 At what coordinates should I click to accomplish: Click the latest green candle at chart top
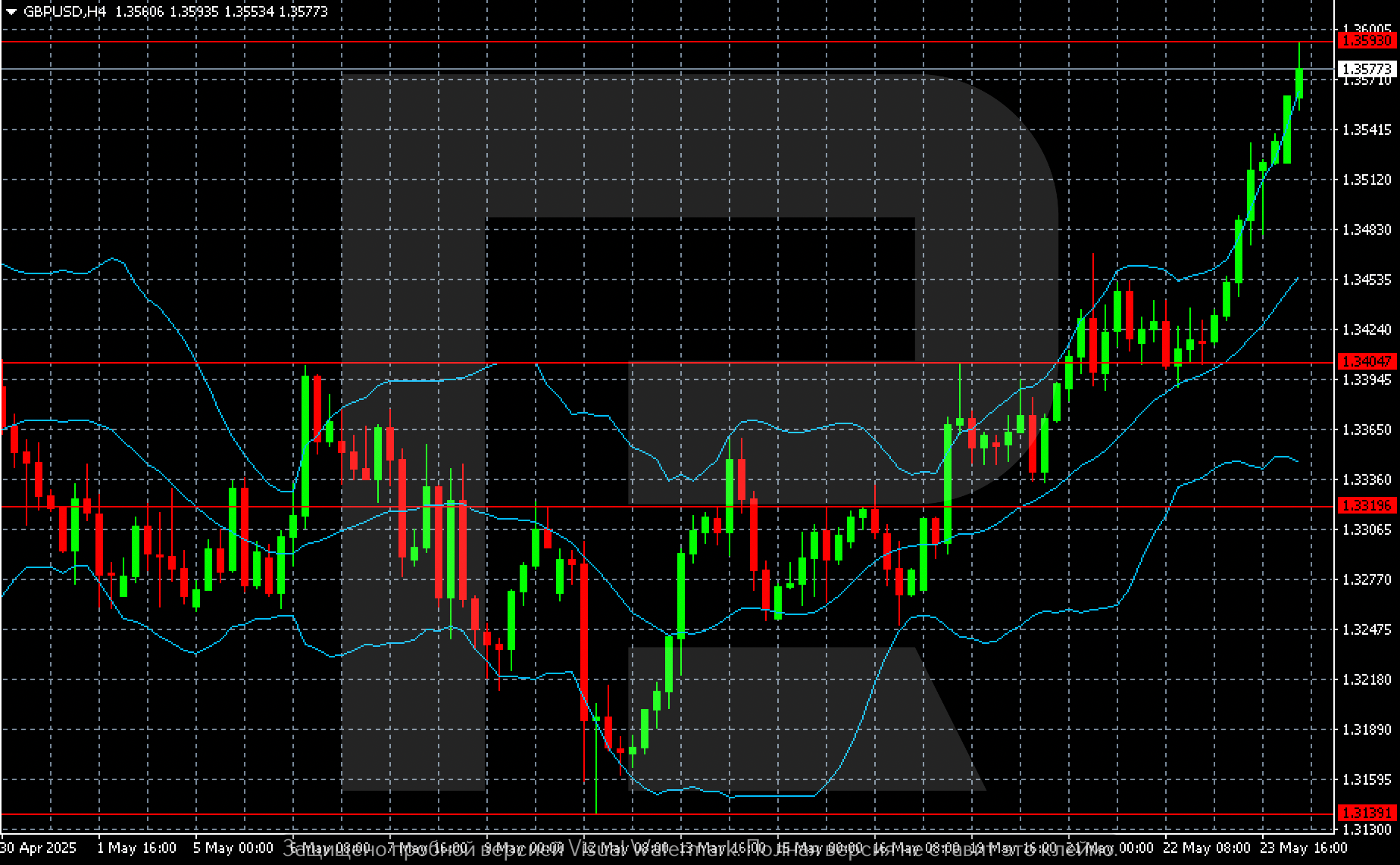pyautogui.click(x=1299, y=83)
